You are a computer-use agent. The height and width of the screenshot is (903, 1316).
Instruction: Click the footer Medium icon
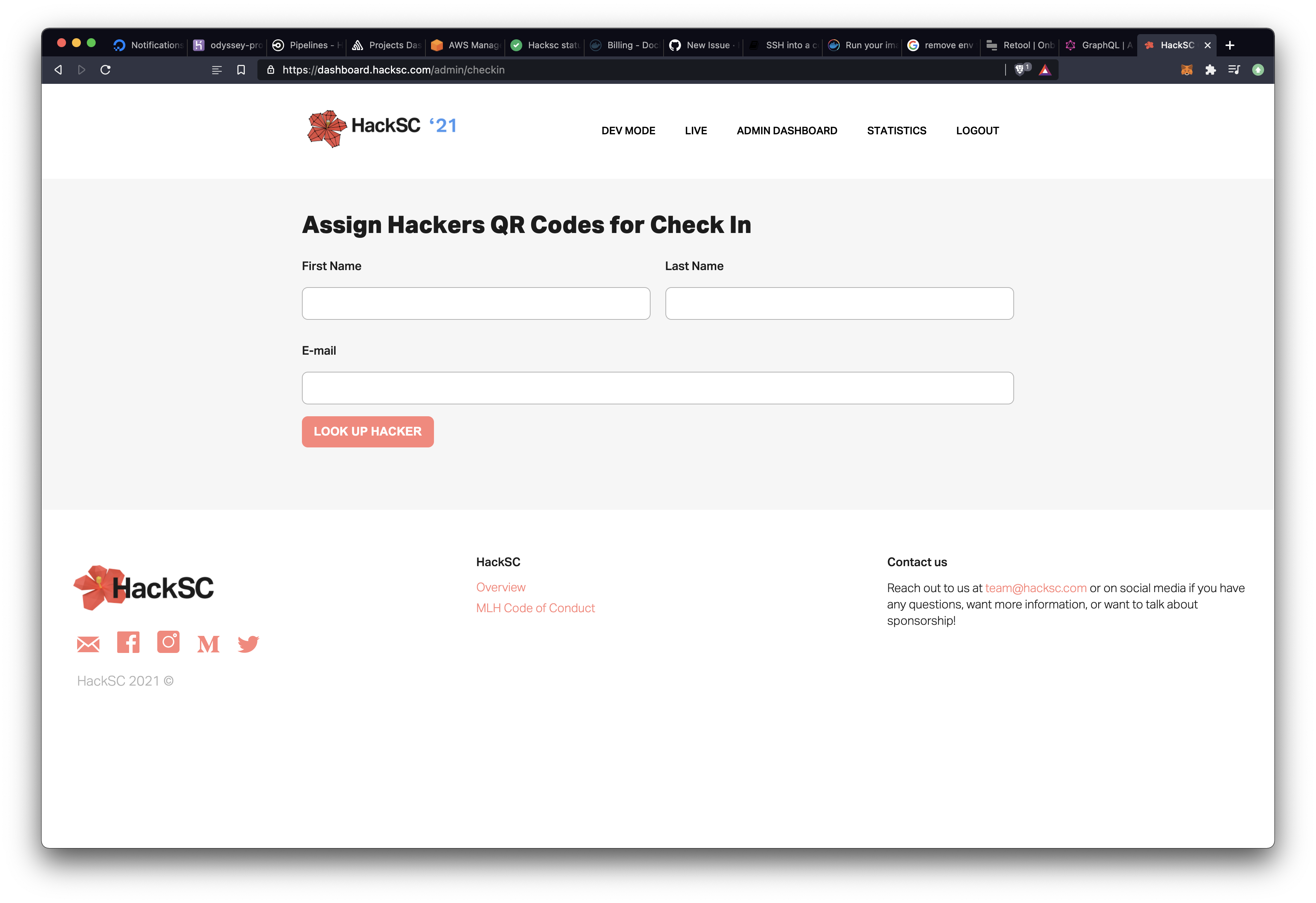coord(208,644)
